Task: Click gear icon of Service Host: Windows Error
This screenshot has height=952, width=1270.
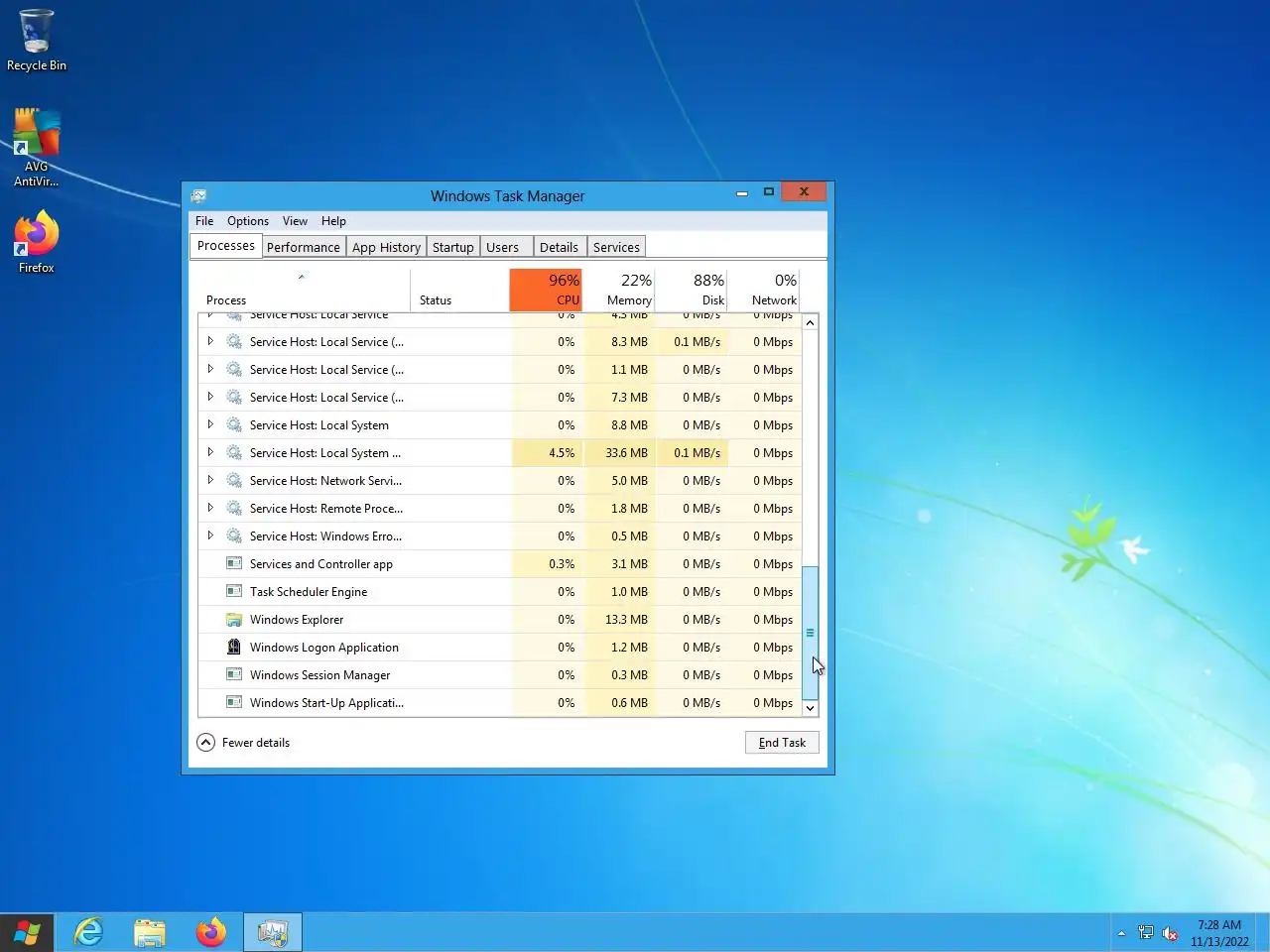Action: pyautogui.click(x=234, y=535)
